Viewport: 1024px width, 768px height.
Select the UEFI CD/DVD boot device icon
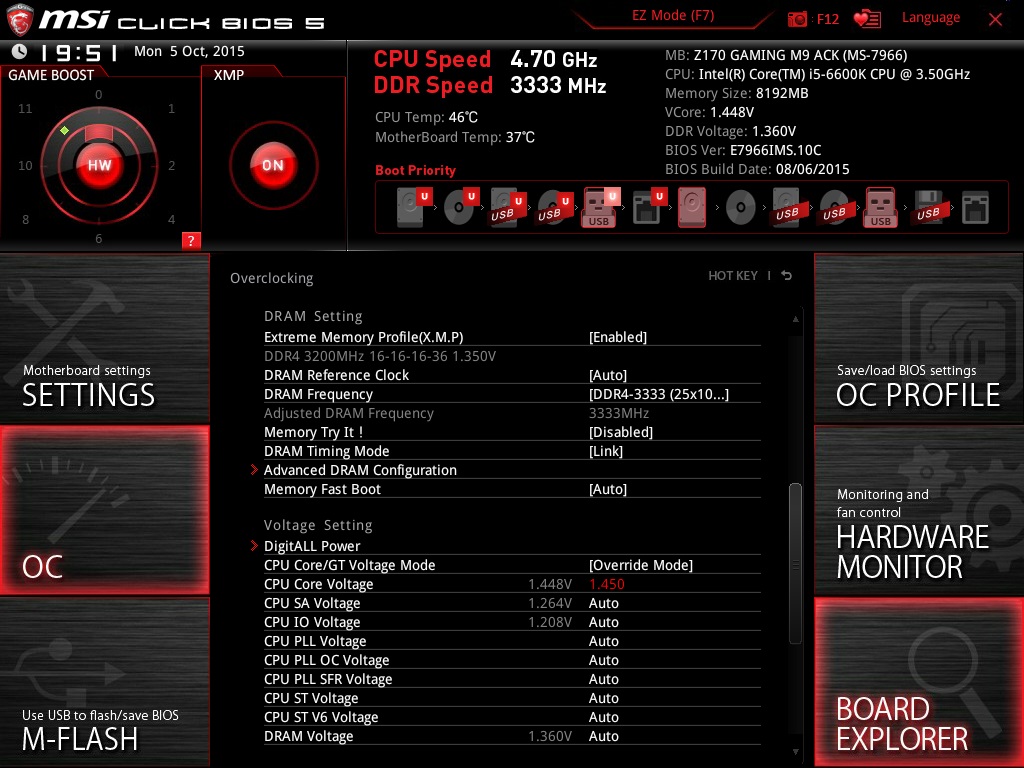click(461, 207)
